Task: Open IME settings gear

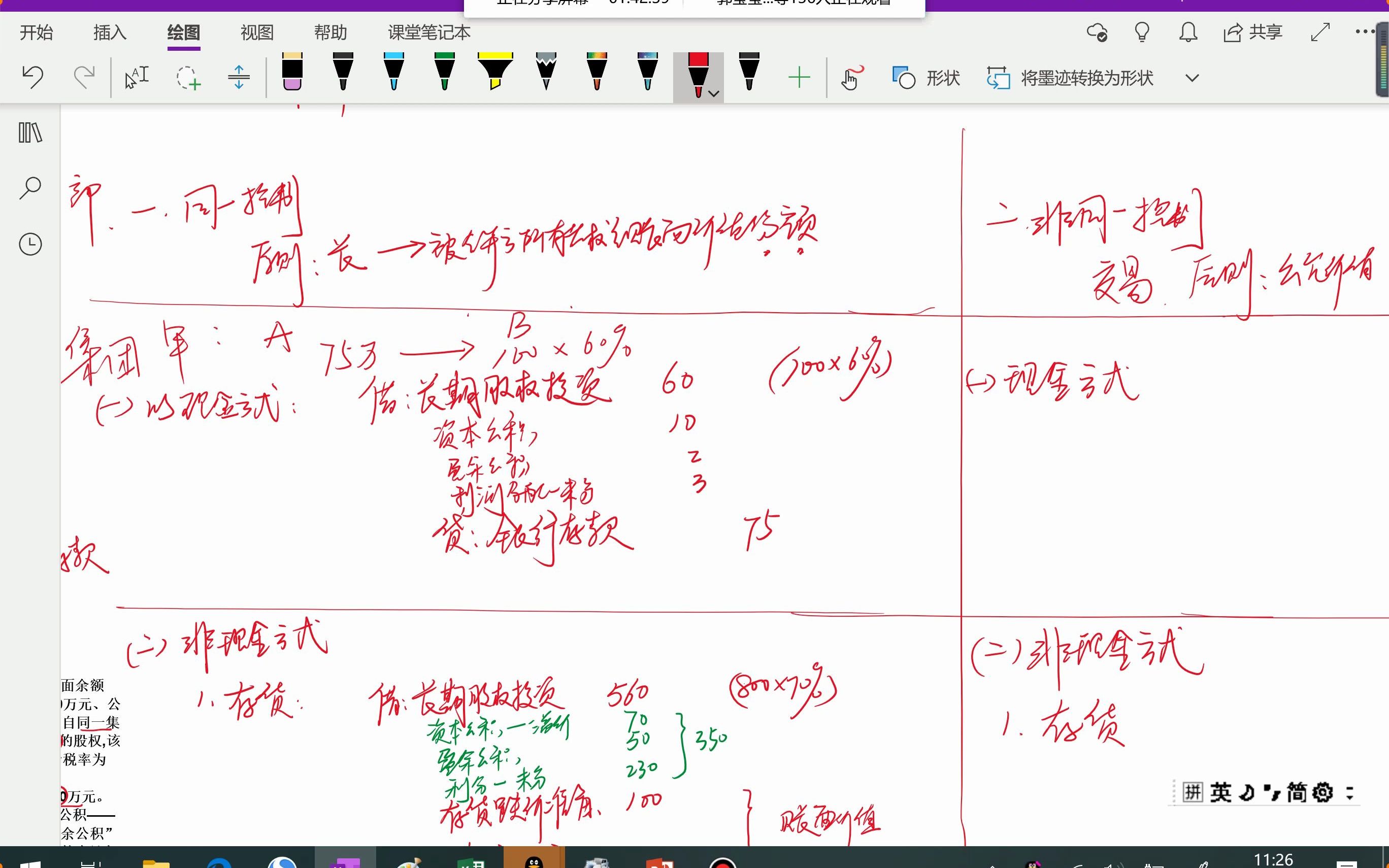Action: (x=1323, y=792)
